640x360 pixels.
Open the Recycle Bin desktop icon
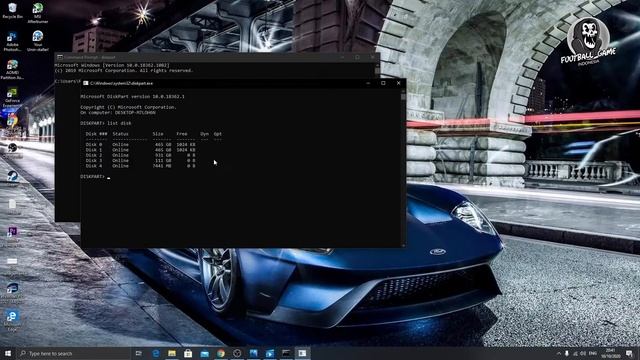[12, 11]
